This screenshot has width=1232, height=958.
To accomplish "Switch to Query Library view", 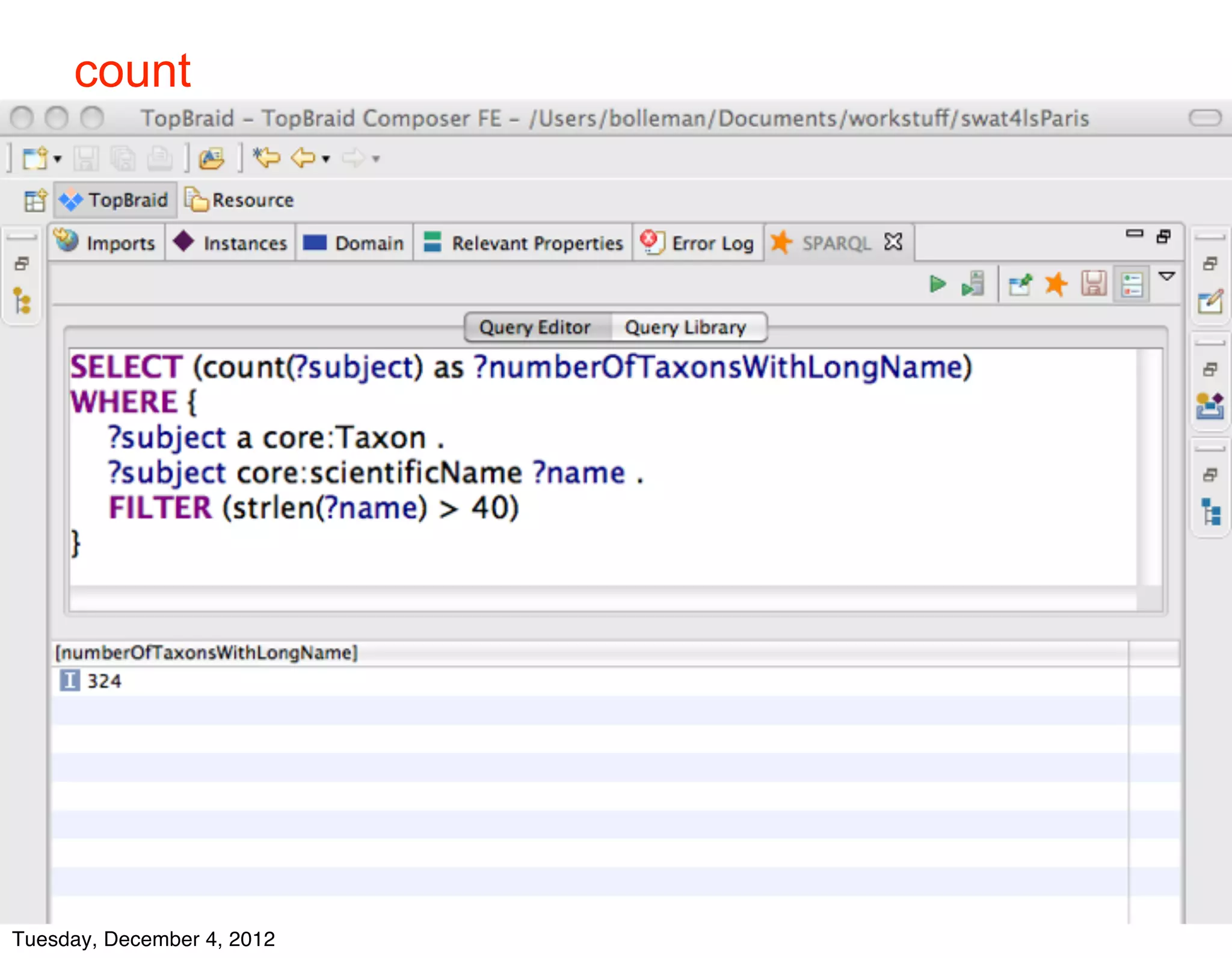I will click(x=685, y=328).
